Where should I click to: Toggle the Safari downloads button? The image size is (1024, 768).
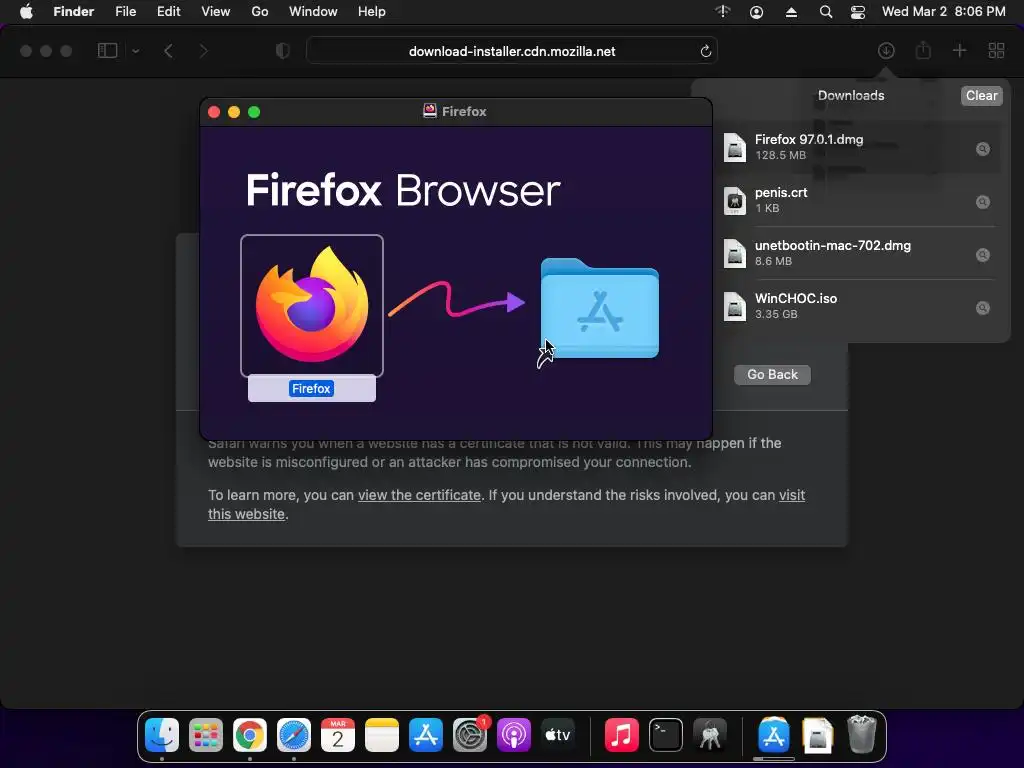886,50
